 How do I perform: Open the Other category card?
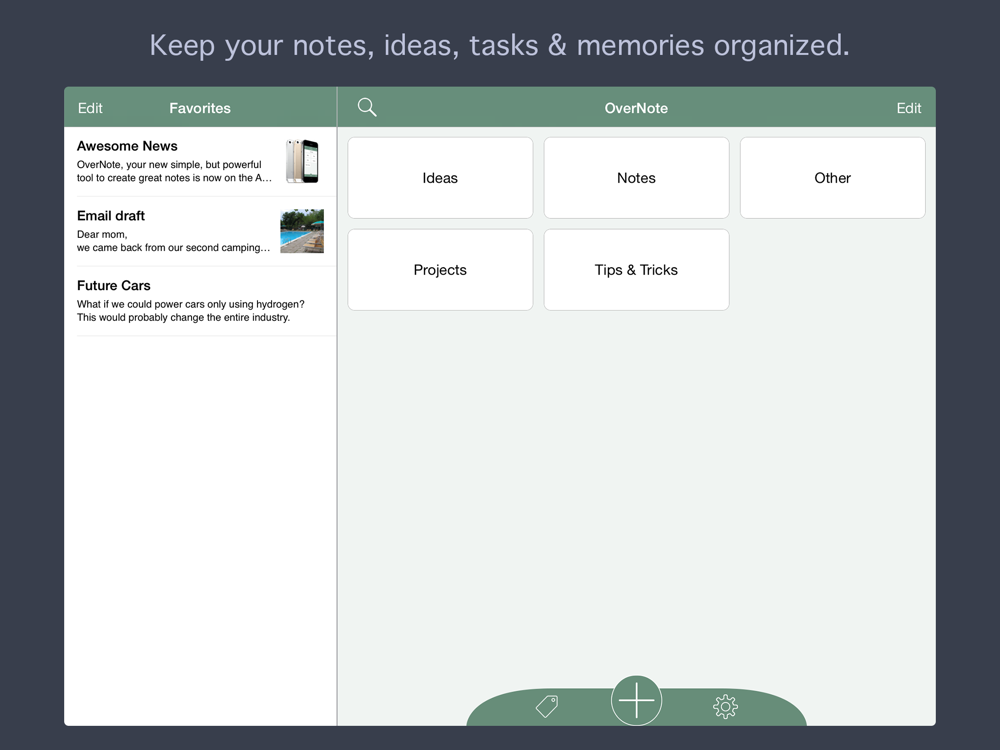pos(833,178)
